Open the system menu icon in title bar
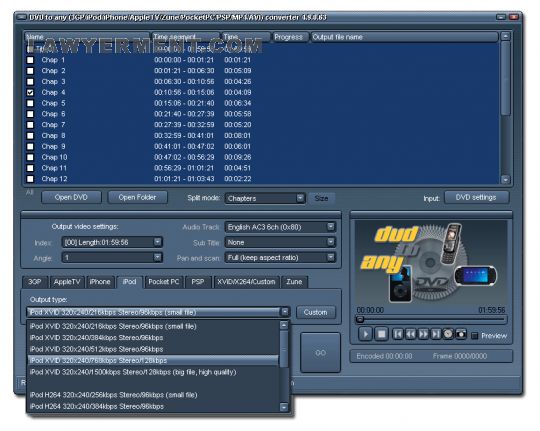The height and width of the screenshot is (431, 540). pos(22,17)
